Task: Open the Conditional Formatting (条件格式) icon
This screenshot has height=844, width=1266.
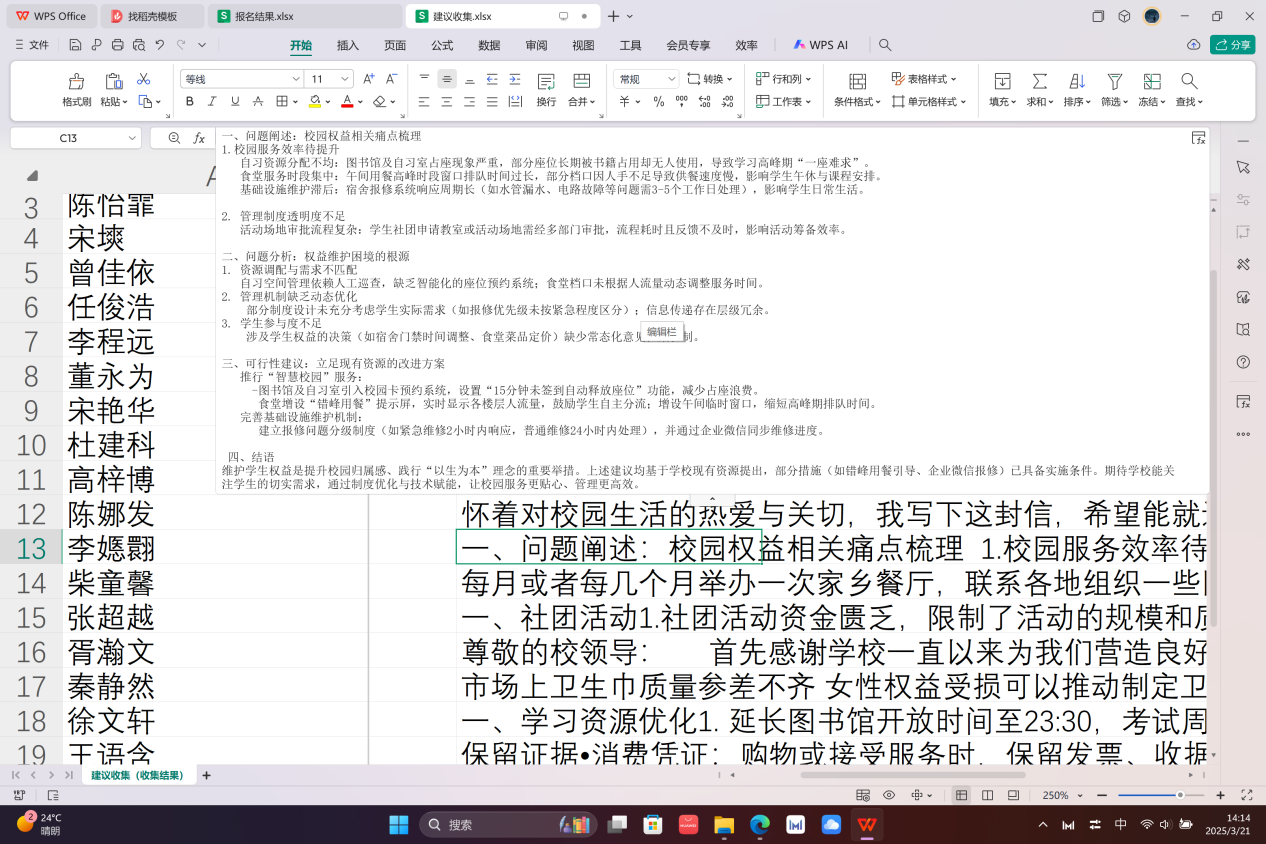Action: pyautogui.click(x=857, y=82)
